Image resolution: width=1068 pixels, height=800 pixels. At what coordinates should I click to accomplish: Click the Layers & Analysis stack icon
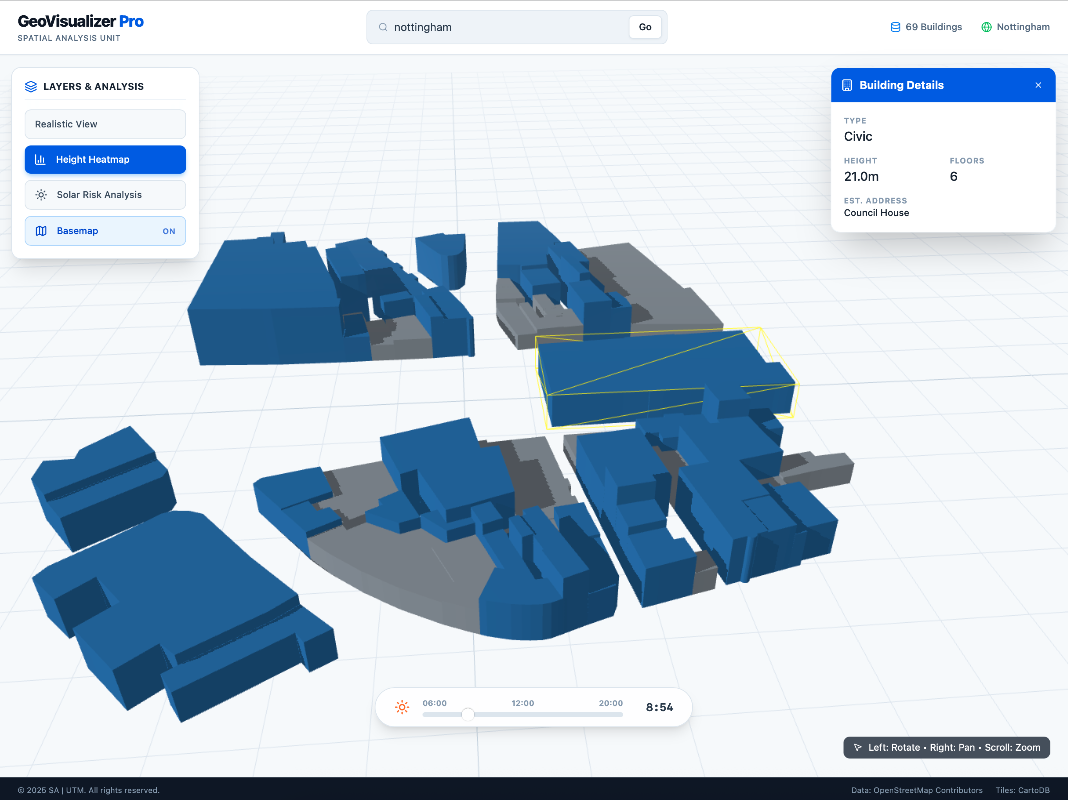pos(31,87)
